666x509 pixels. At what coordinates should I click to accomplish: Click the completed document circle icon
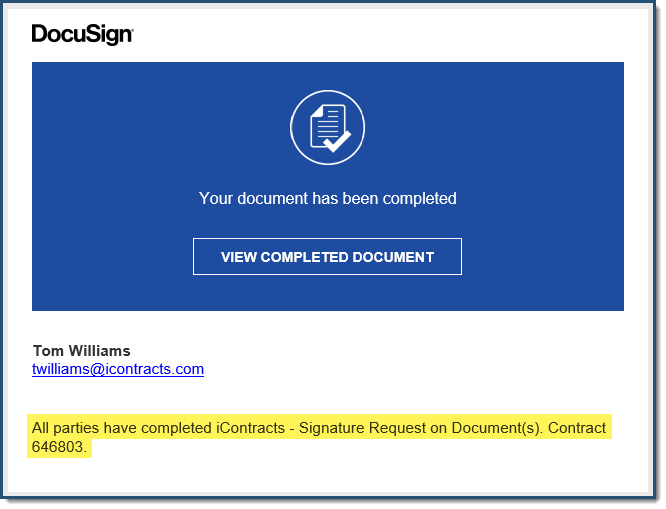click(x=327, y=127)
